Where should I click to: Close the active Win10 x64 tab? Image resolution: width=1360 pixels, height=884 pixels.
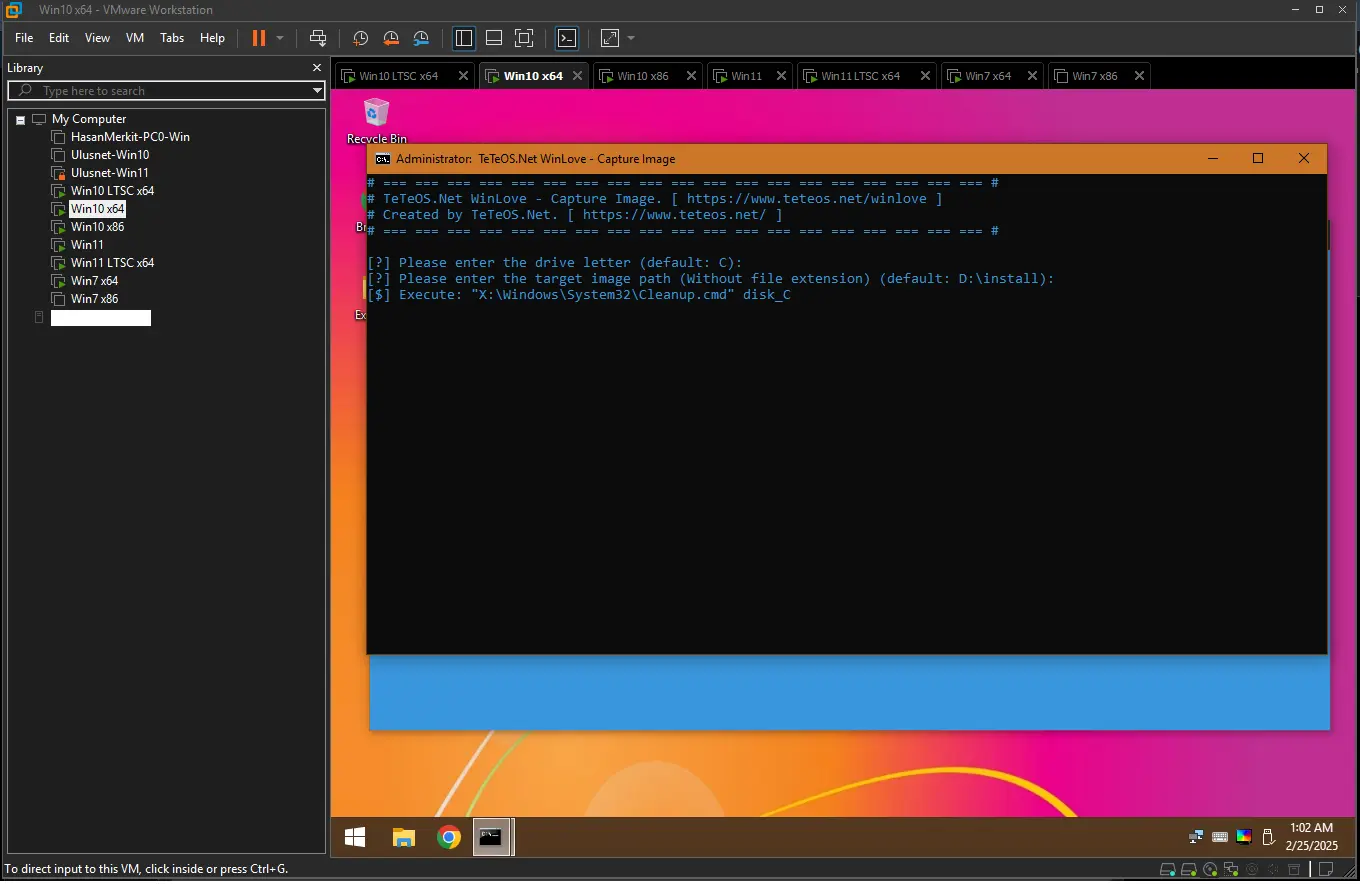[x=577, y=76]
